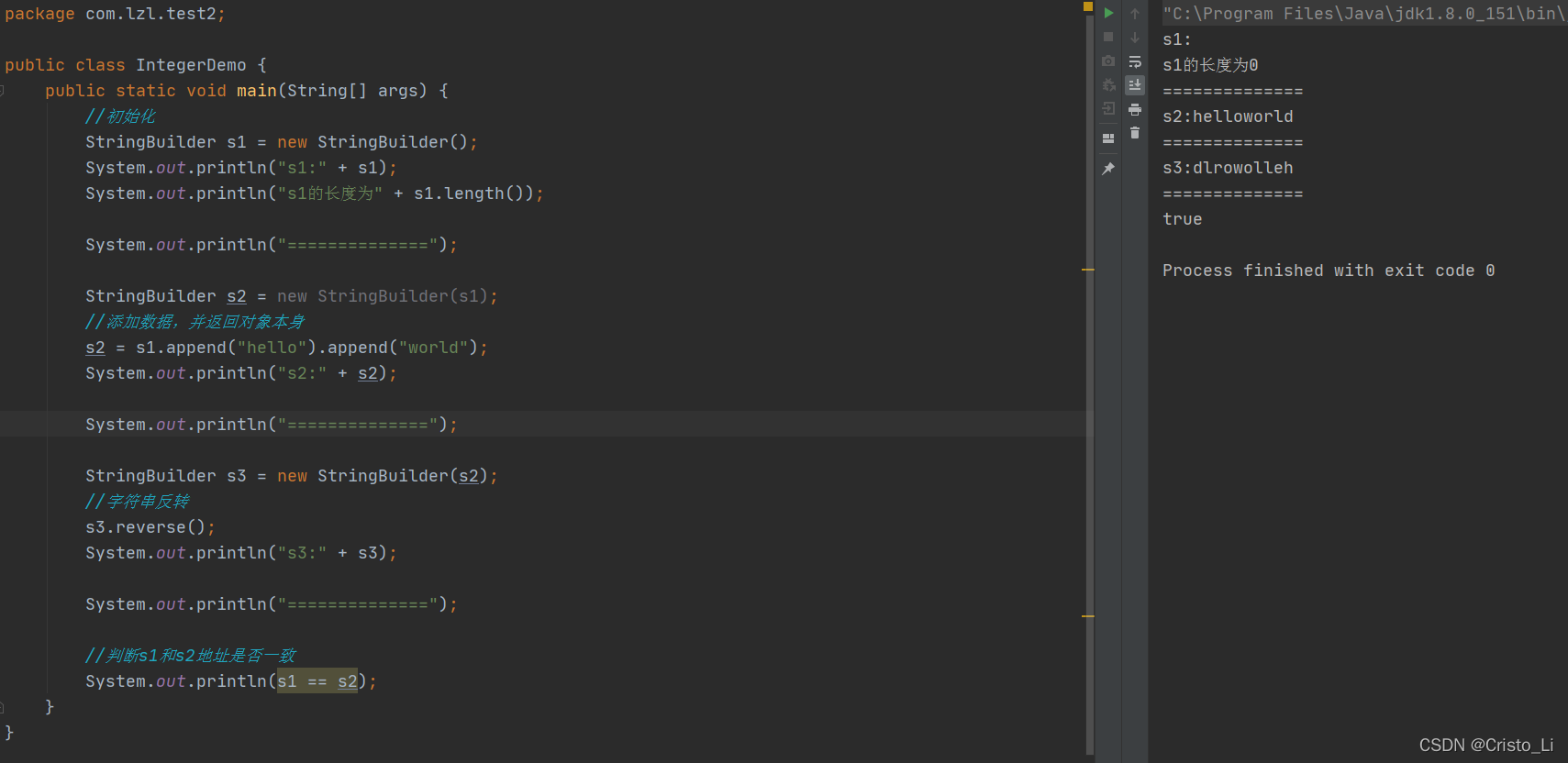Click the Stop process square icon

pyautogui.click(x=1108, y=37)
